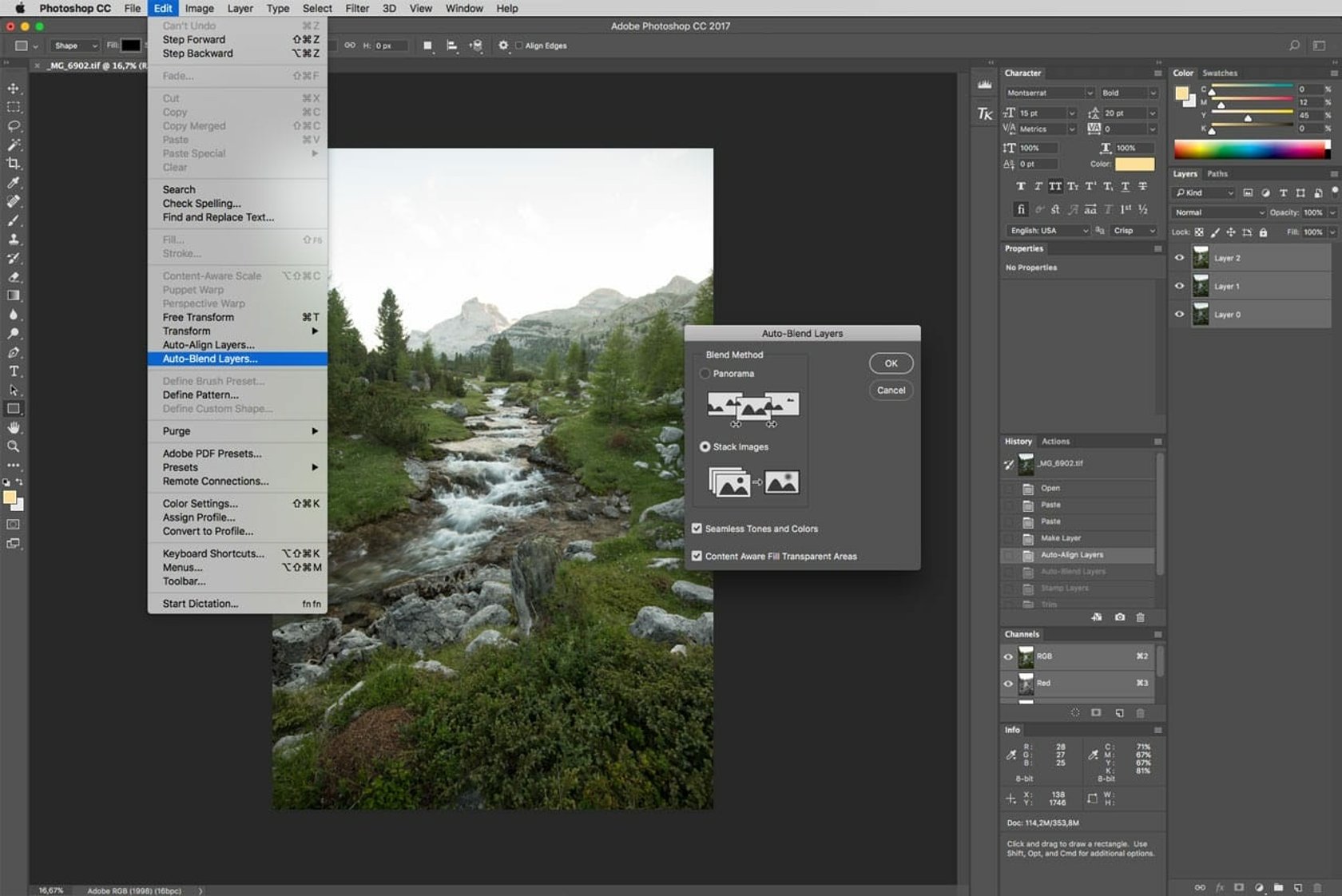The height and width of the screenshot is (896, 1342).
Task: Hide Layer 1 with its visibility toggle
Action: [x=1180, y=286]
